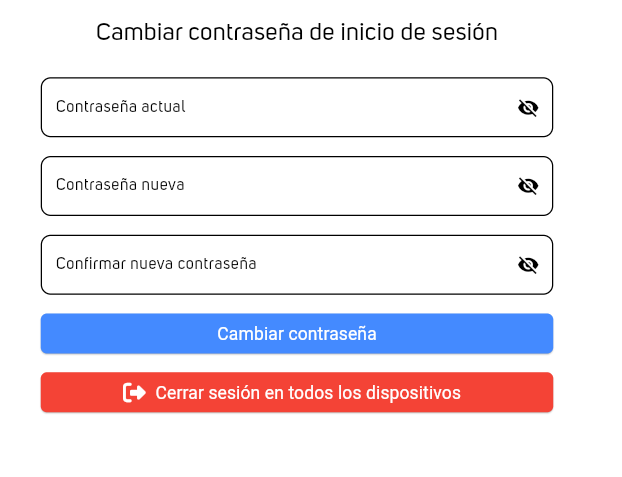
Task: Click into the Contraseña nueva field
Action: point(280,186)
